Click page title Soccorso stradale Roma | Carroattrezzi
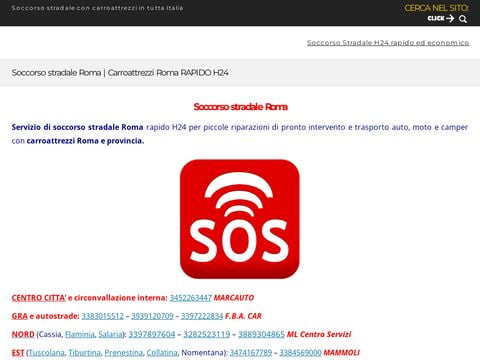Viewport: 480px width, 360px height. [x=120, y=73]
